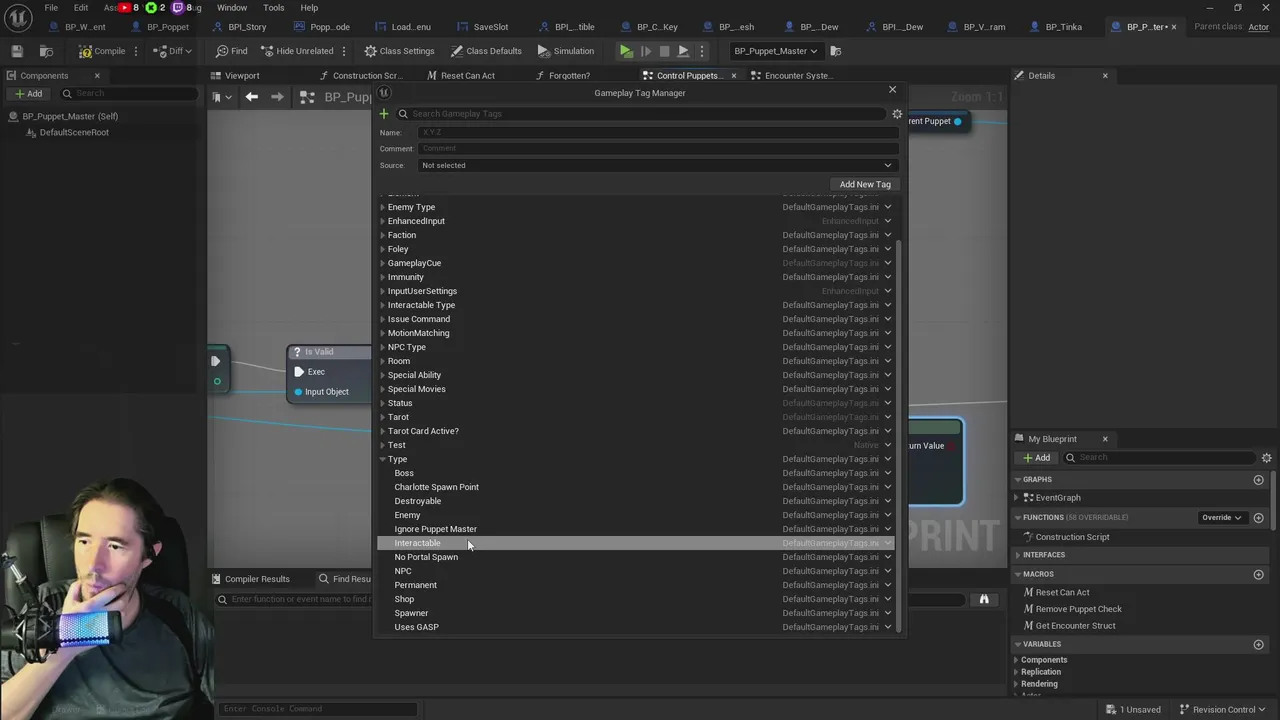
Task: Expand the Faction tag
Action: (382, 235)
